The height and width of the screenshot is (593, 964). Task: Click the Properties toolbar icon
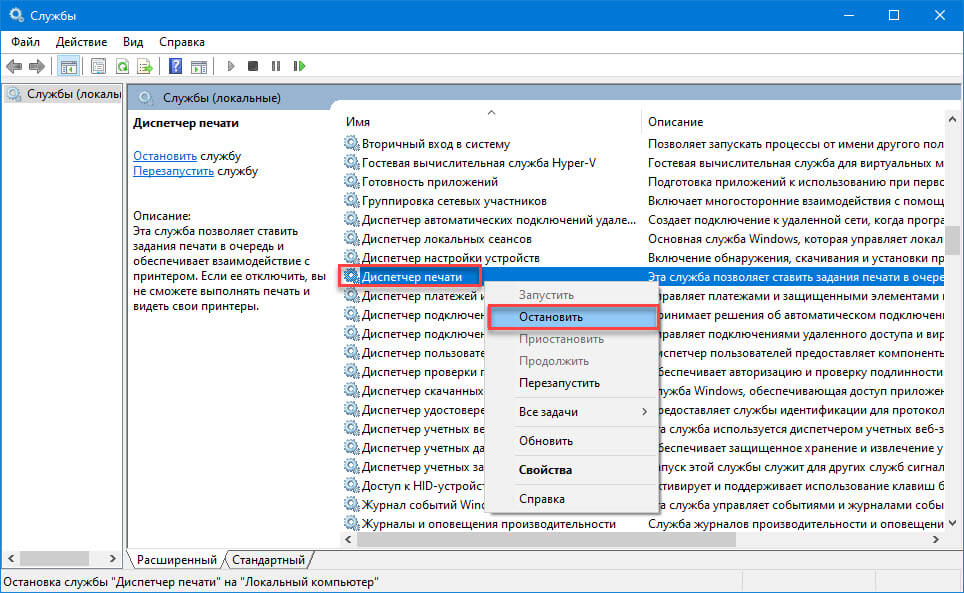[x=98, y=66]
